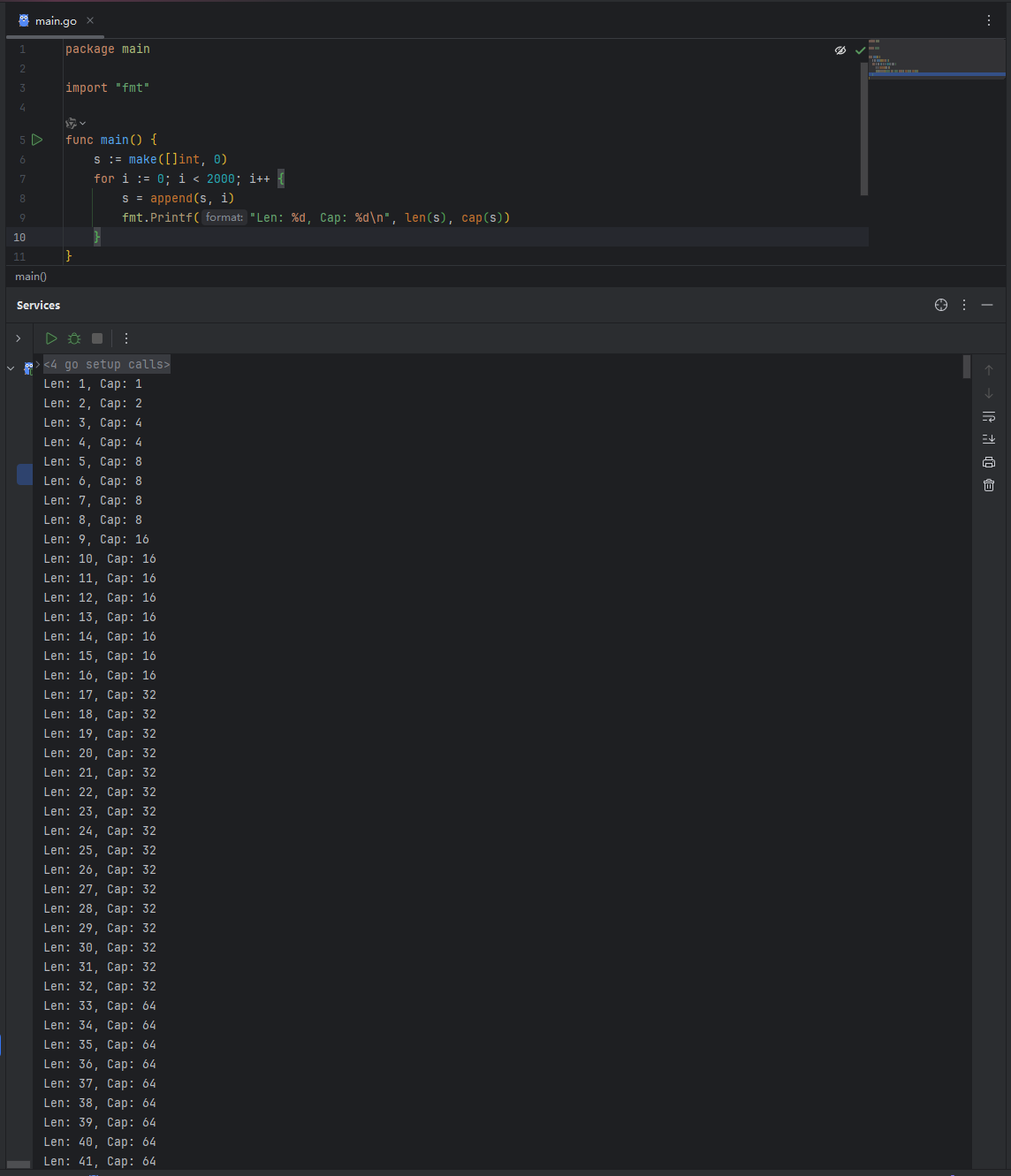Screen dimensions: 1011x1176
Task: Toggle soft-wrap in console output
Action: 989,416
